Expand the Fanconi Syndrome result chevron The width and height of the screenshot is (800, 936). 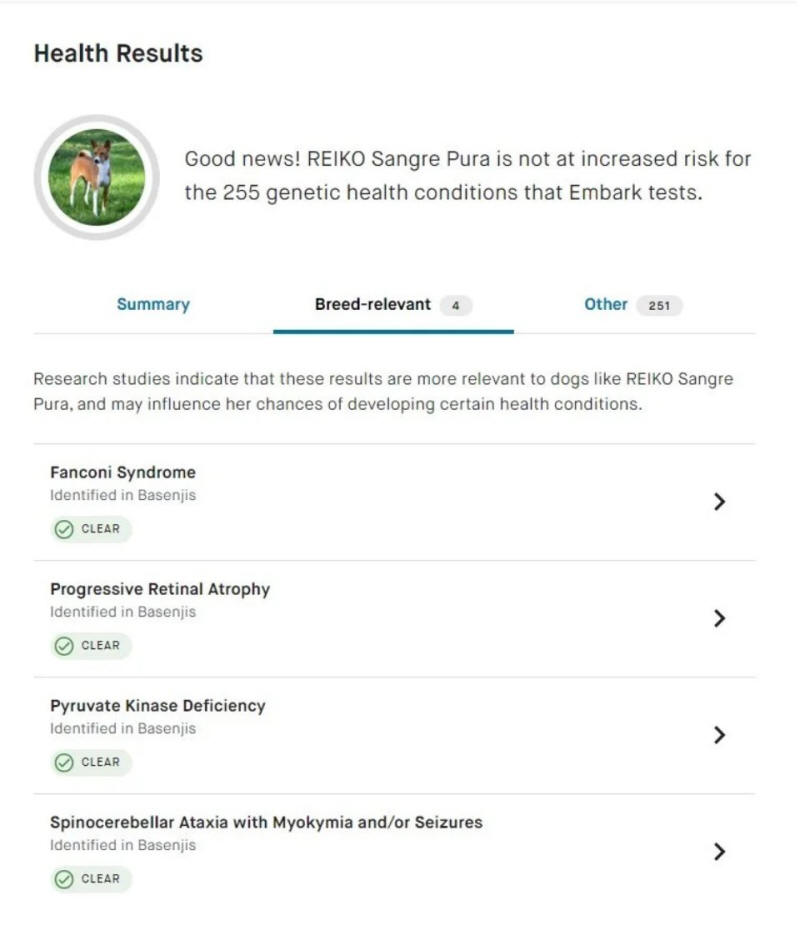pyautogui.click(x=718, y=502)
